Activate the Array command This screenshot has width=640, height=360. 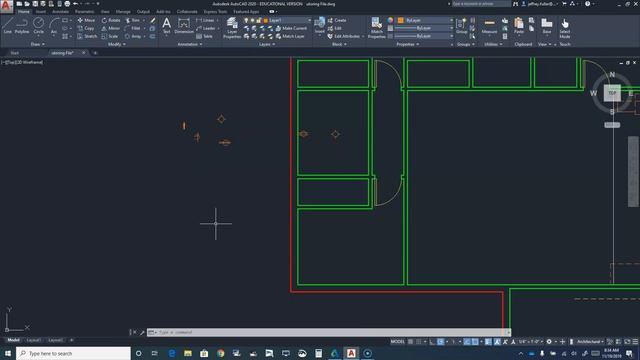click(133, 36)
